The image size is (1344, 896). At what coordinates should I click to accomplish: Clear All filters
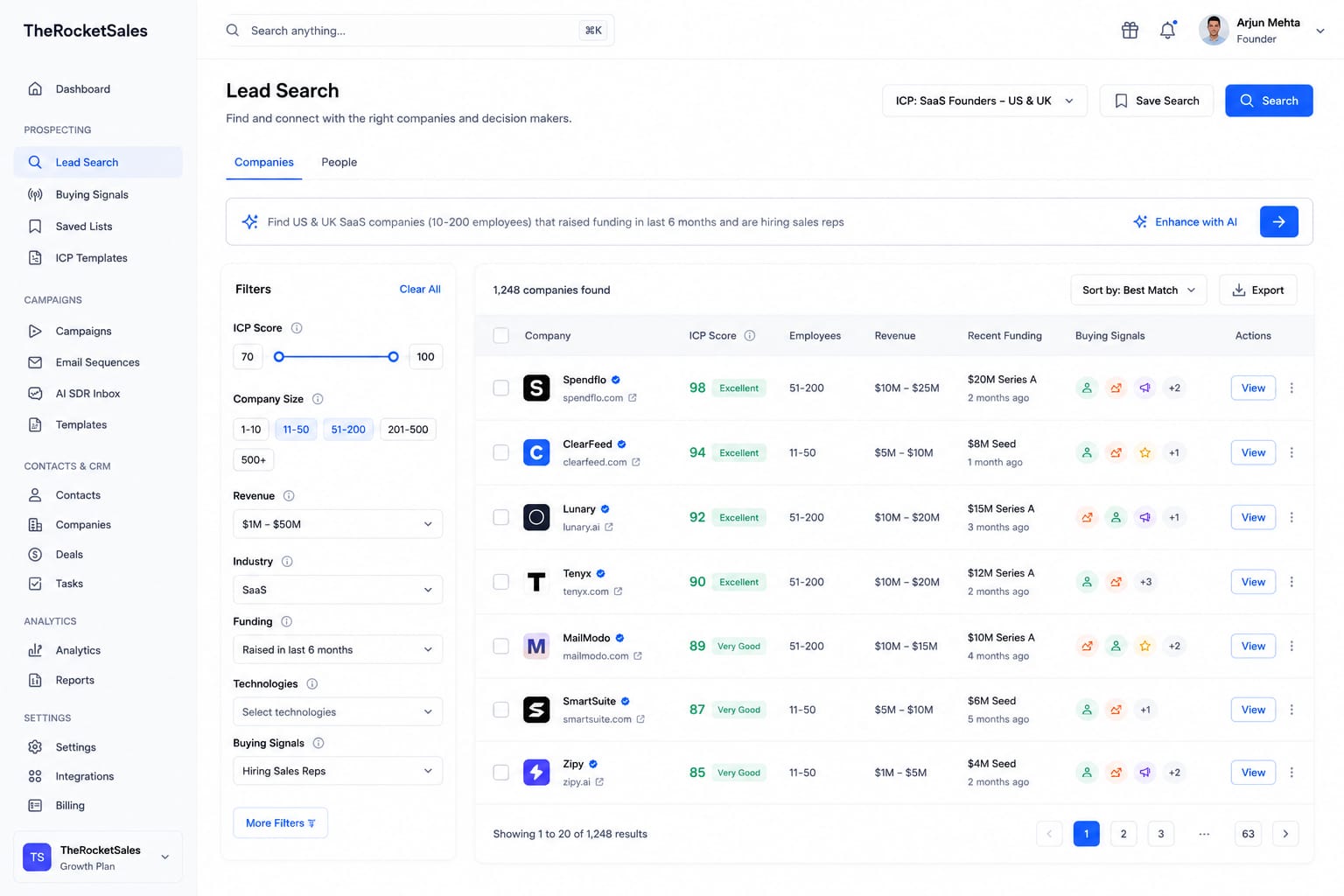(420, 290)
